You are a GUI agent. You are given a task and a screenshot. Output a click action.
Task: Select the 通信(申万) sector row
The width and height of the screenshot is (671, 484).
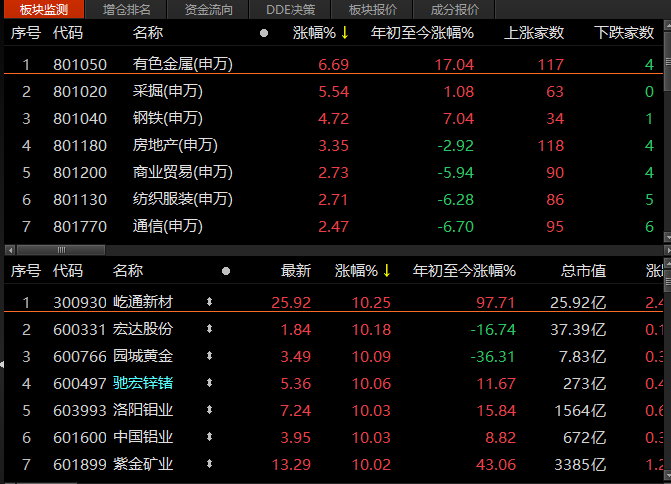coord(334,226)
